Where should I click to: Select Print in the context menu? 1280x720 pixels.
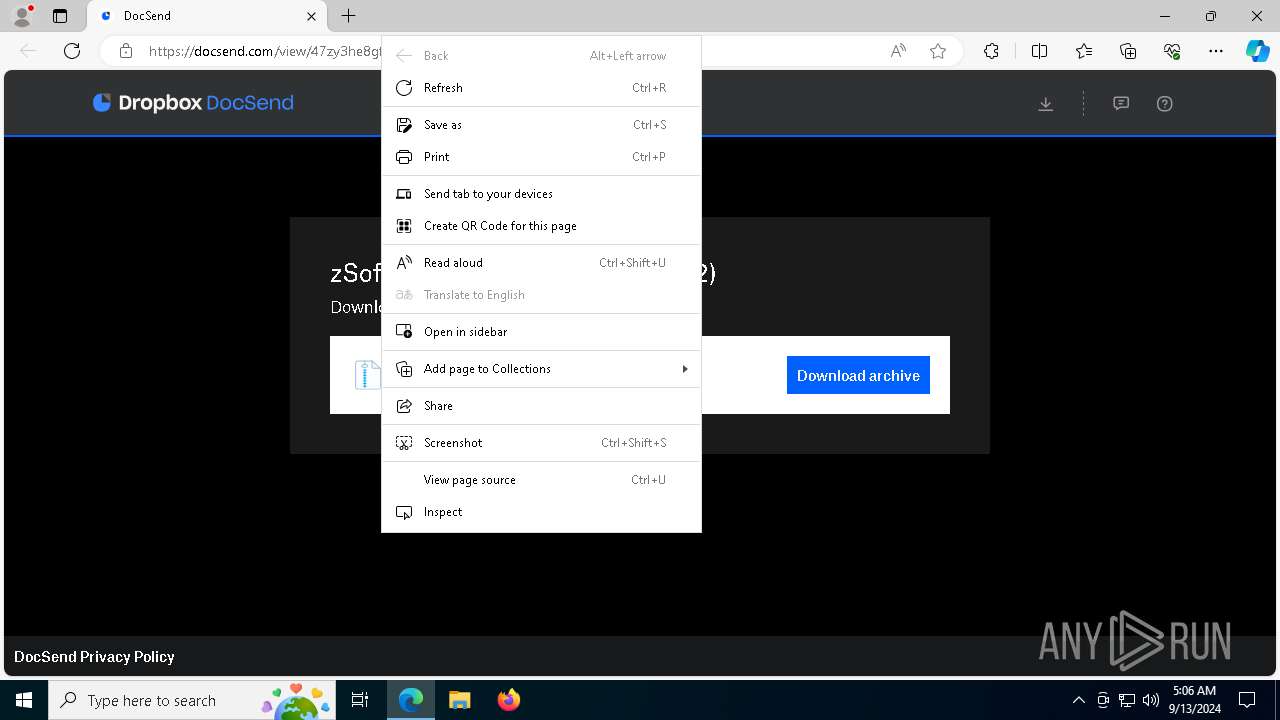point(541,157)
